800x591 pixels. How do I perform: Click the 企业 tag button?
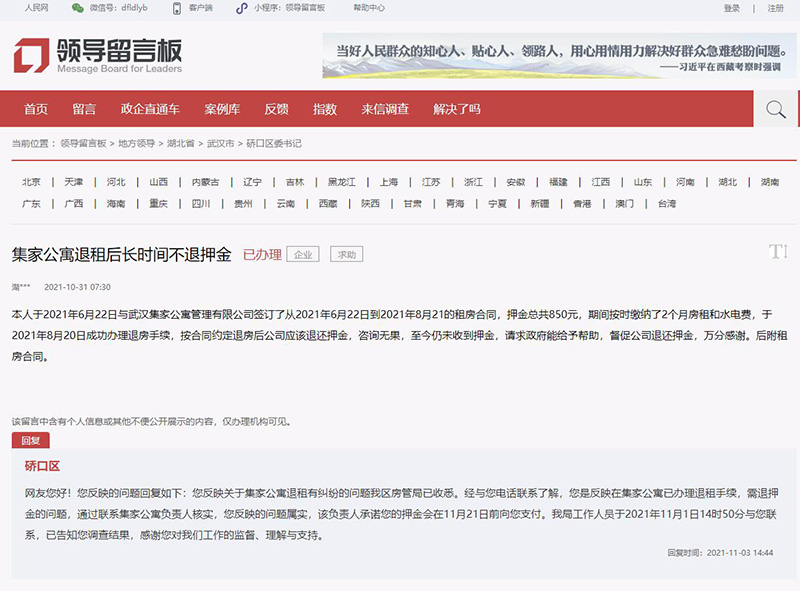point(303,254)
